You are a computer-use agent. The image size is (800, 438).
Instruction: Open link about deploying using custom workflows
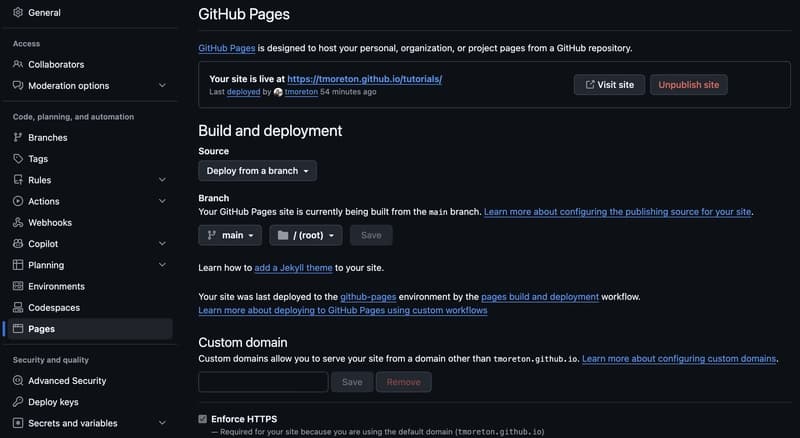click(343, 310)
